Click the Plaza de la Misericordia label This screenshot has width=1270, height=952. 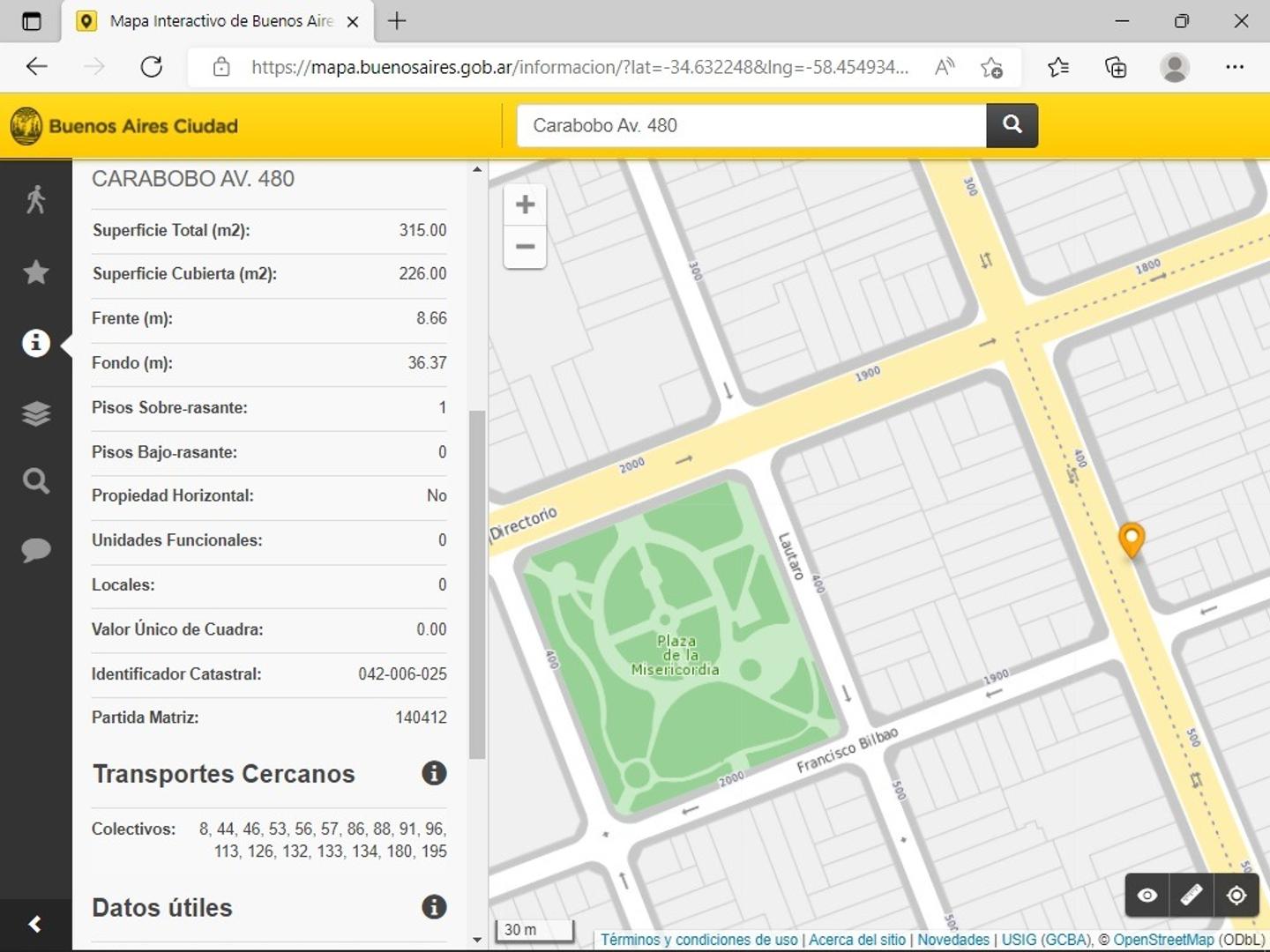click(x=676, y=655)
